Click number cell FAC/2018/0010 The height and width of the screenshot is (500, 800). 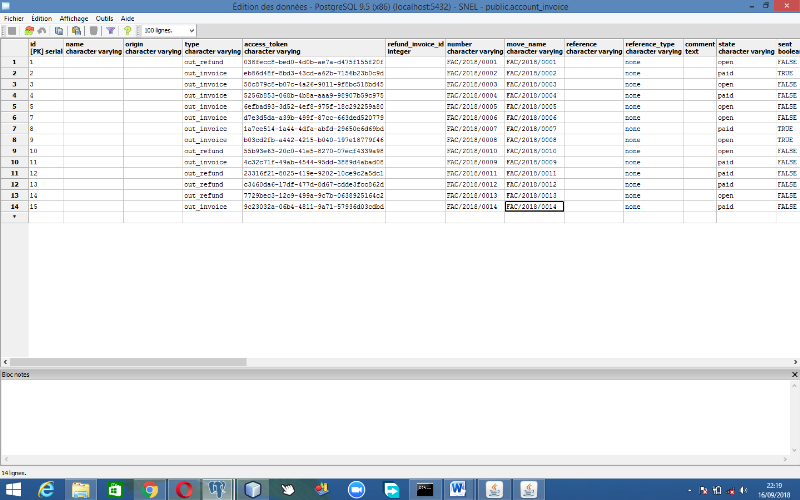(x=475, y=151)
